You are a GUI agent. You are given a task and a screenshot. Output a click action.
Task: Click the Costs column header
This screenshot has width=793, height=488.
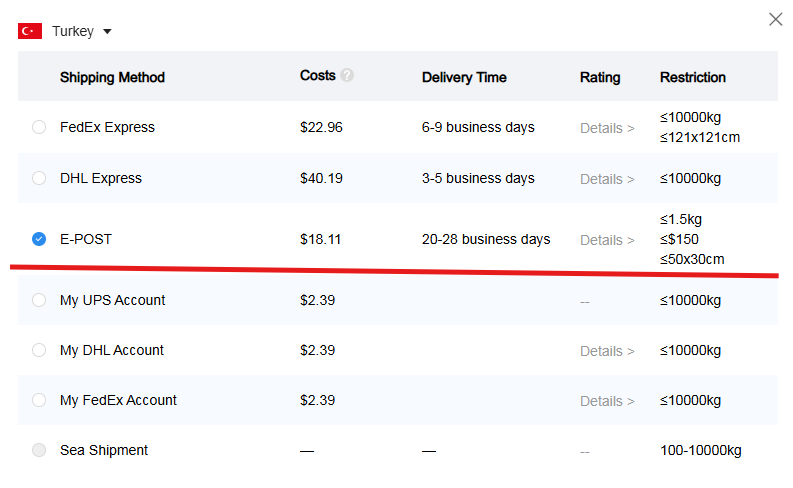318,75
